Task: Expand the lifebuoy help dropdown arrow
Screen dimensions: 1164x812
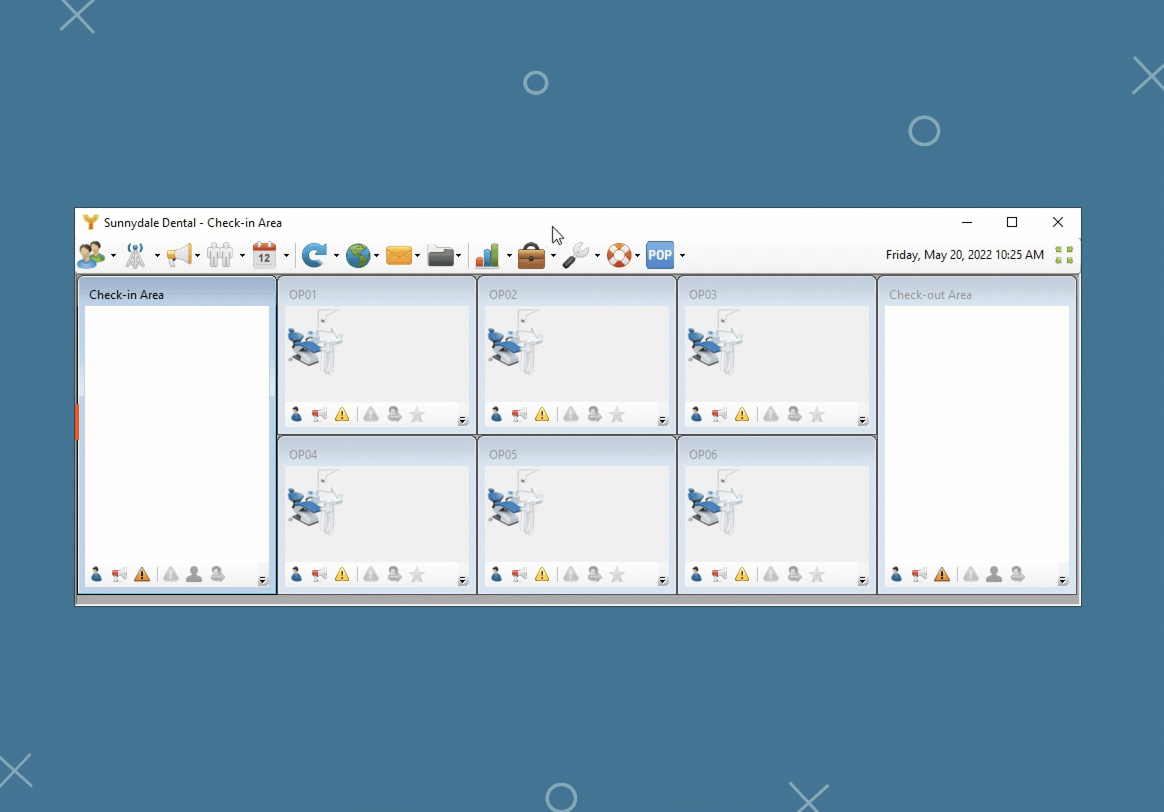Action: 638,256
